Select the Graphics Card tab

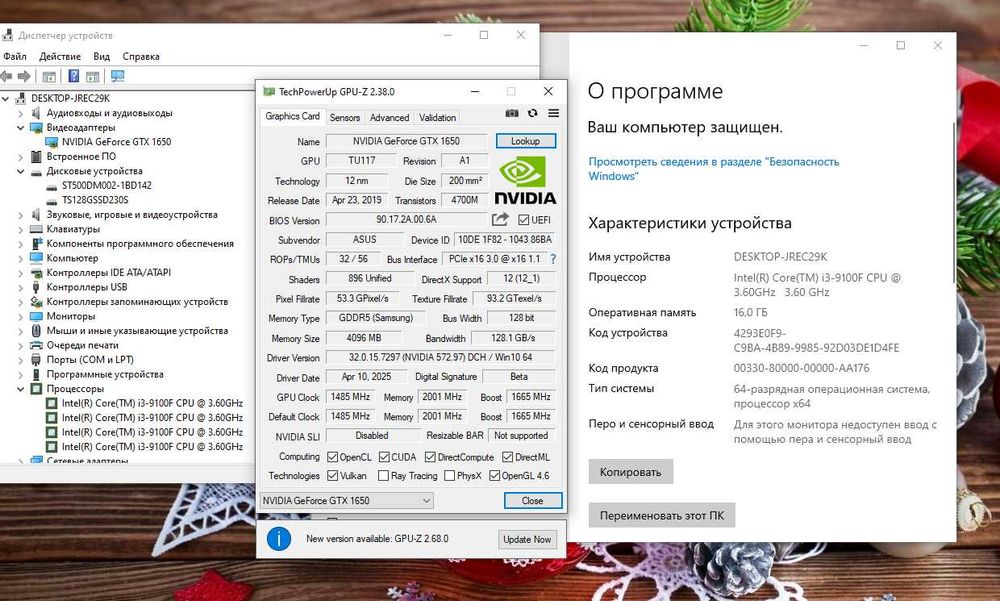pyautogui.click(x=292, y=116)
